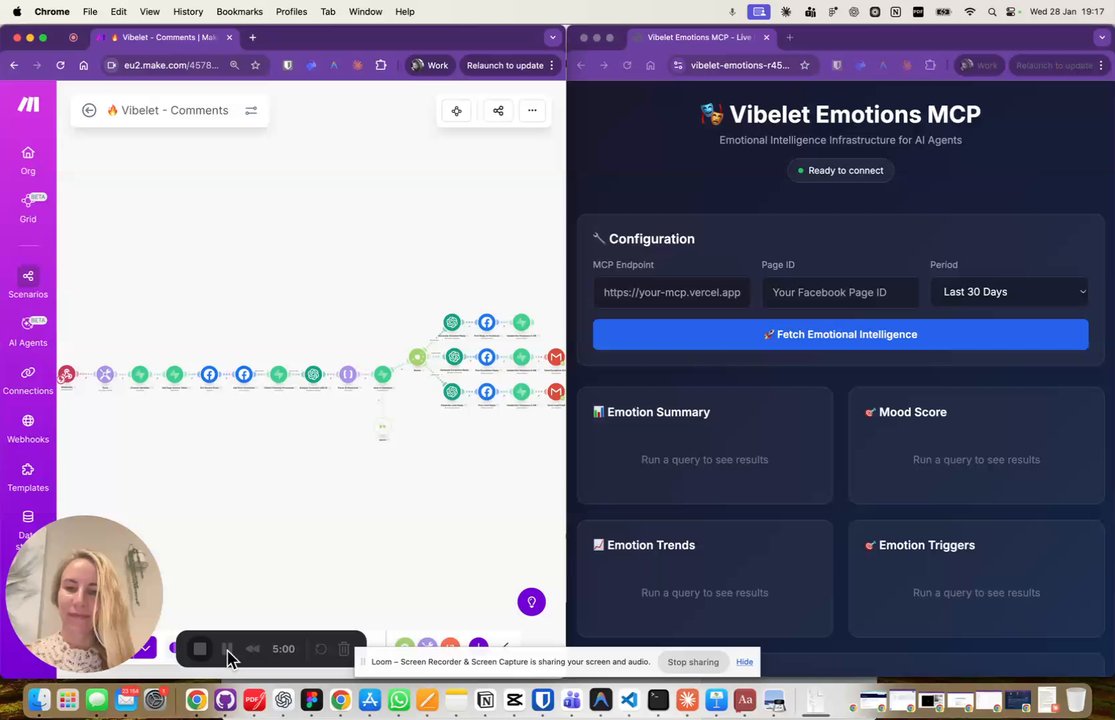The image size is (1115, 720).
Task: Open Spotlight search in the menu bar
Action: [991, 11]
